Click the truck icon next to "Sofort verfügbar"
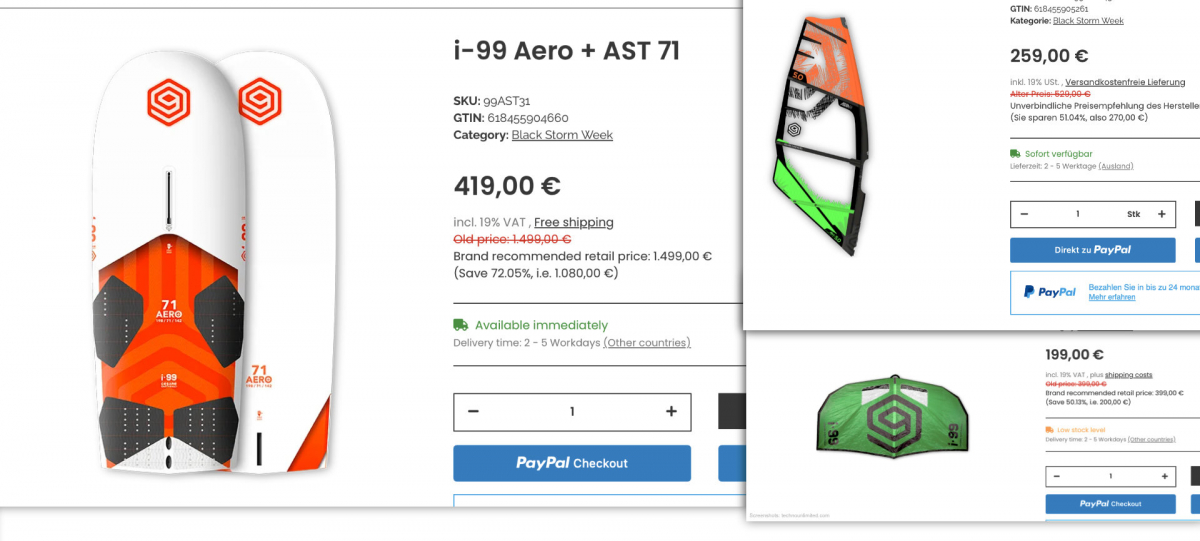The width and height of the screenshot is (1200, 541). (1015, 154)
